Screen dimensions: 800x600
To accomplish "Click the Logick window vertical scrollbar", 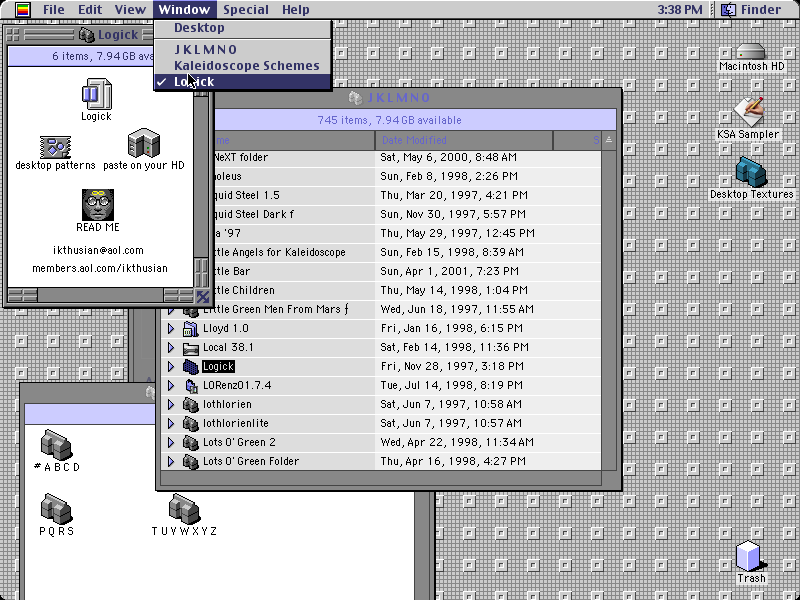I will tap(202, 178).
